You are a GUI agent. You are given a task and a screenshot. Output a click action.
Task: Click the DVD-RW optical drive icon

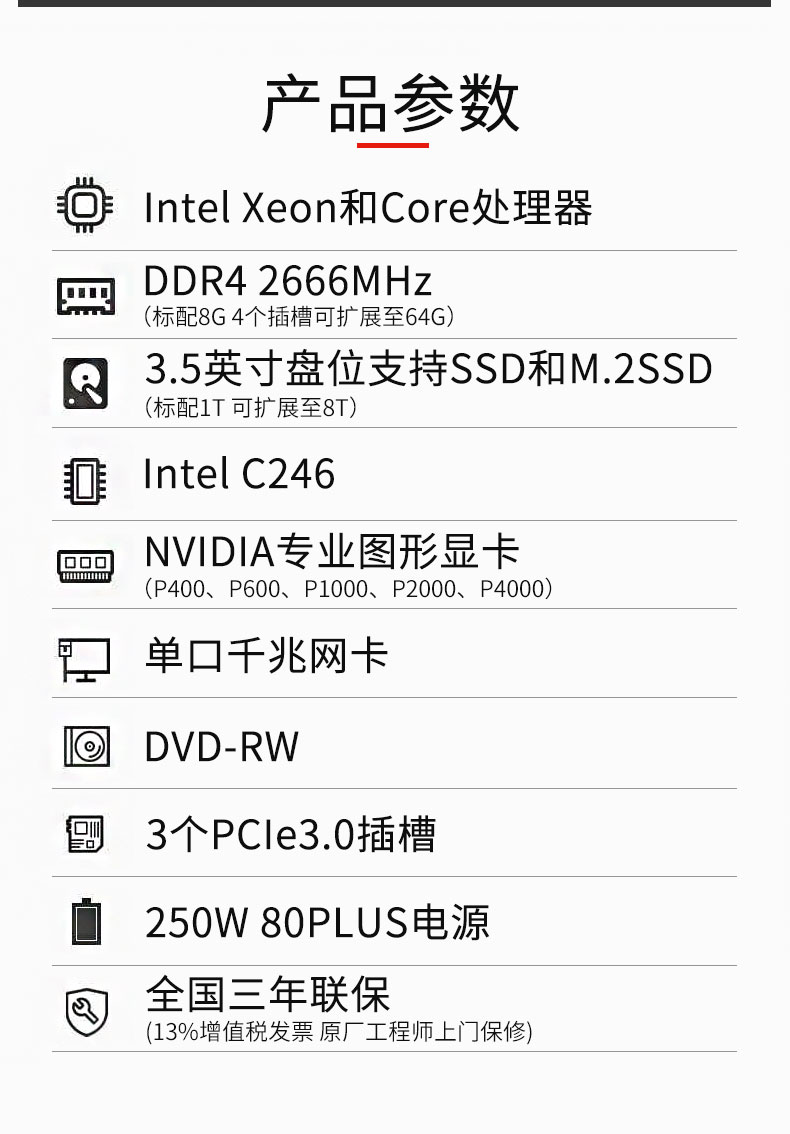pos(87,746)
